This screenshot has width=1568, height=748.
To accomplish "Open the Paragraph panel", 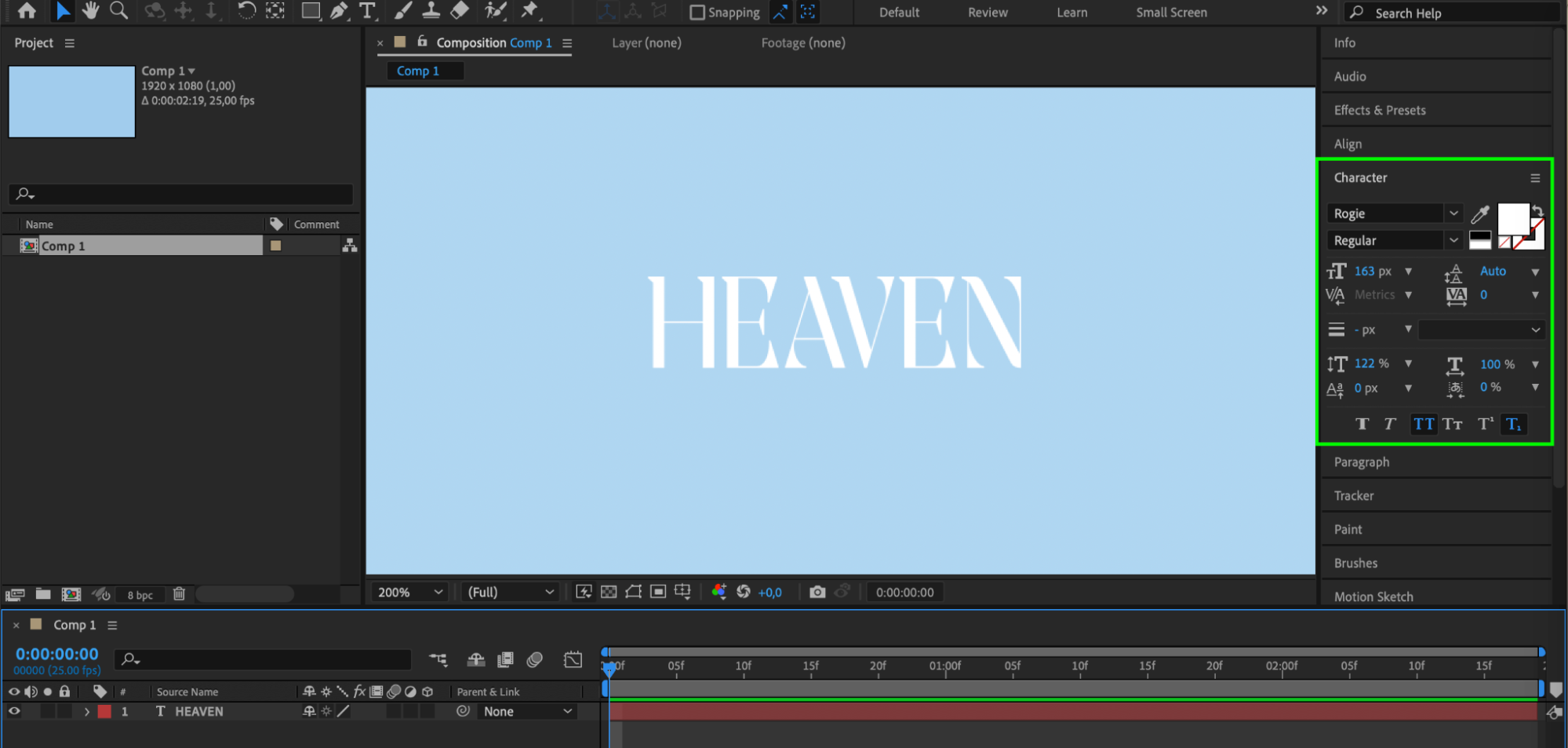I will (x=1362, y=462).
